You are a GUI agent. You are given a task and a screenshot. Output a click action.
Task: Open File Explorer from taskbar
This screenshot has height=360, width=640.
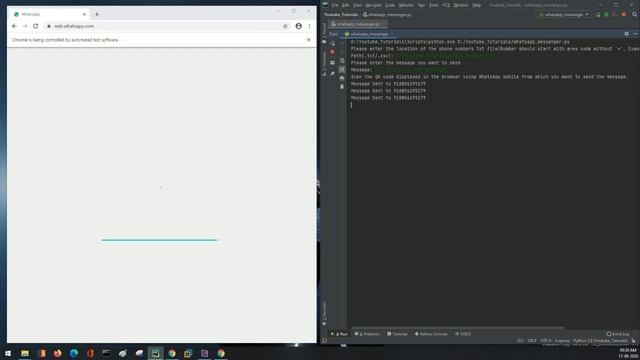coord(25,353)
